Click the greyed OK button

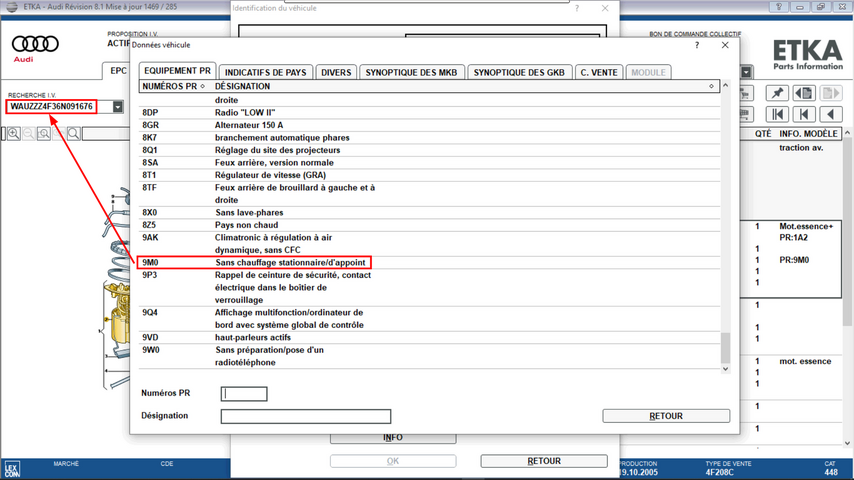[393, 461]
